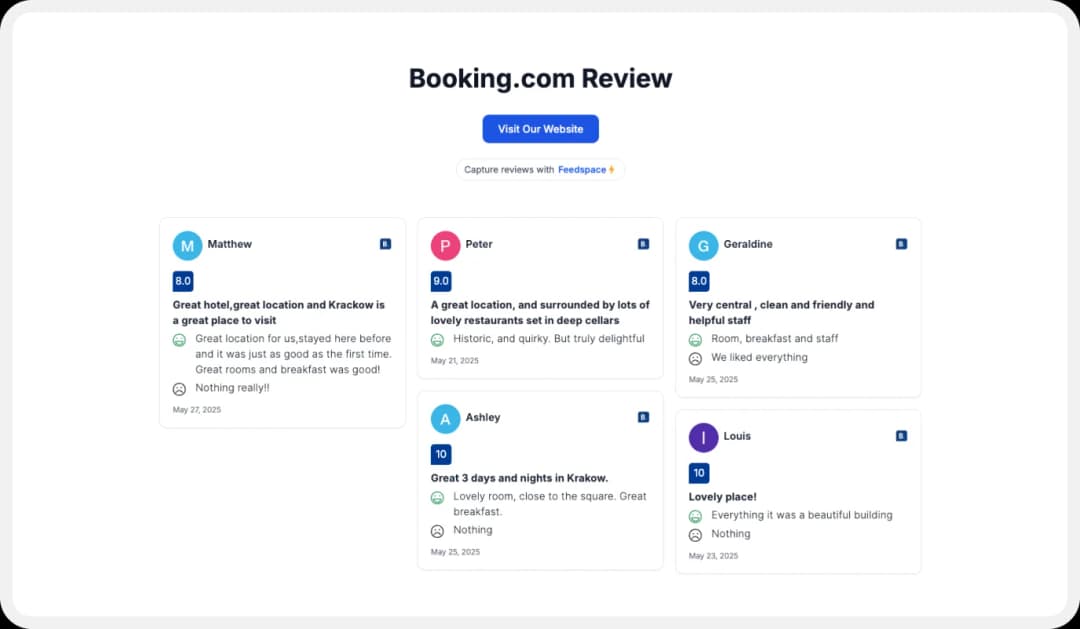Image resolution: width=1080 pixels, height=629 pixels.
Task: Click the Booking.com logo on Matthew's card
Action: coord(383,243)
